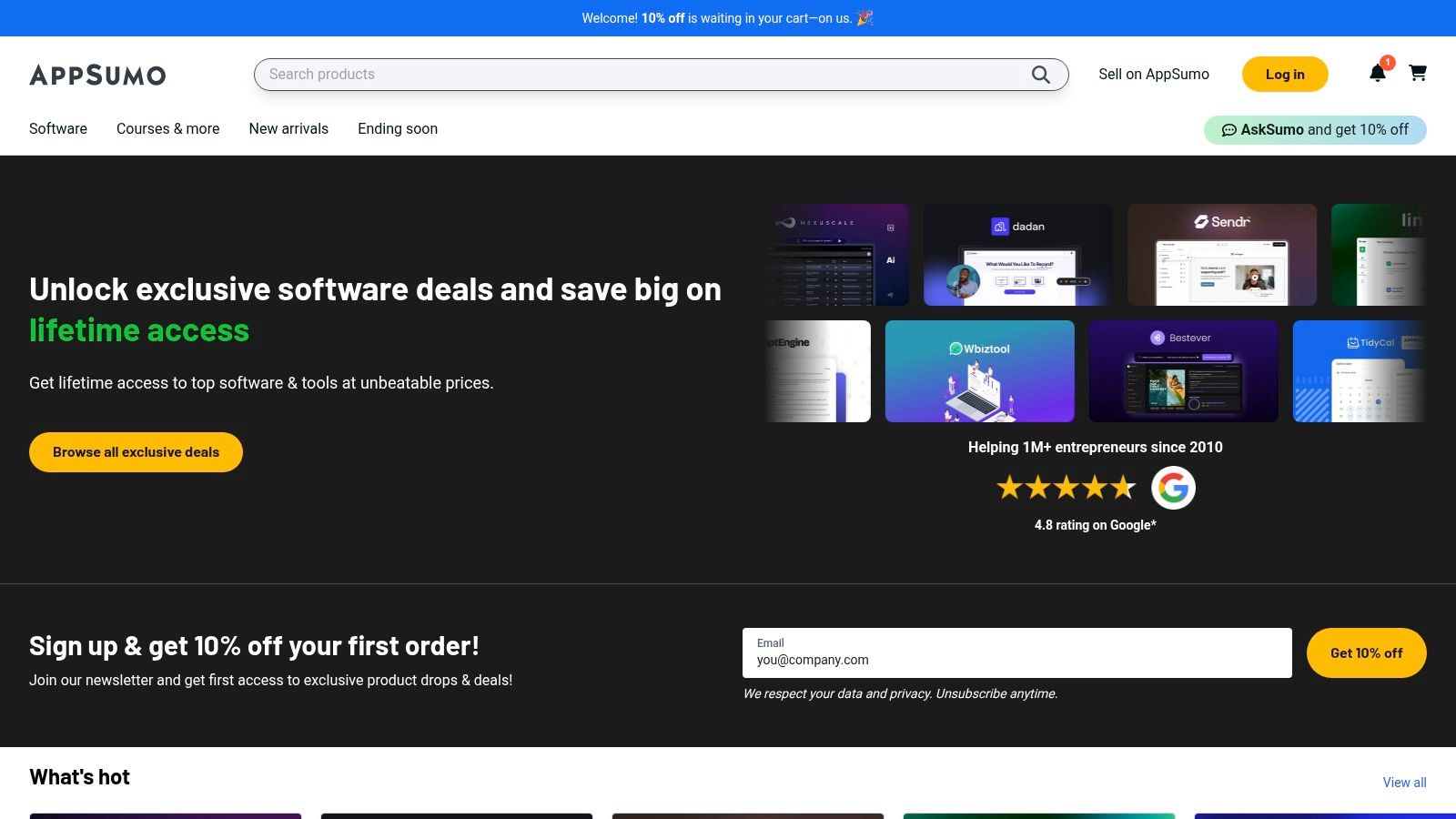1456x819 pixels.
Task: Click the search magnifier icon
Action: 1040,75
